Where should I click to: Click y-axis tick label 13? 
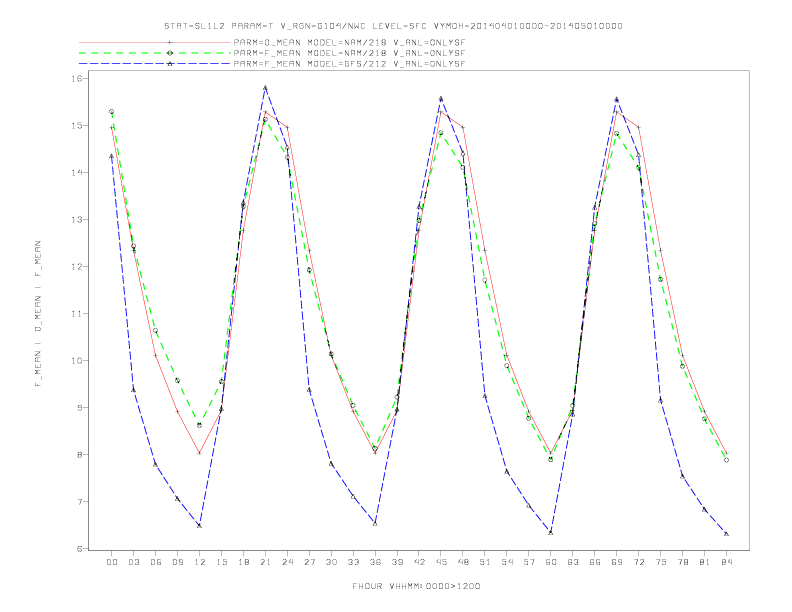pos(77,220)
